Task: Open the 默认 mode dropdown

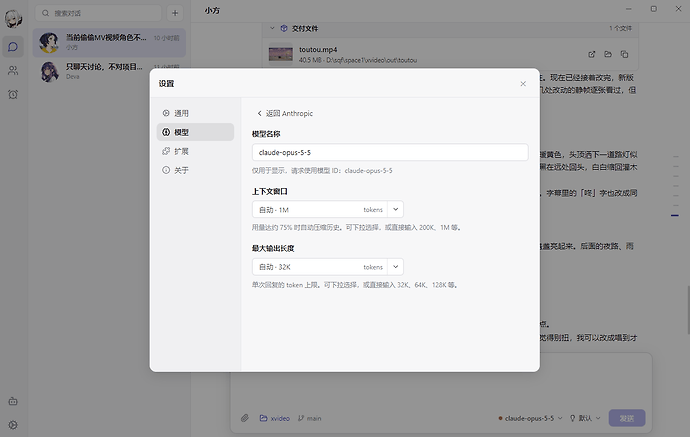Action: point(585,418)
